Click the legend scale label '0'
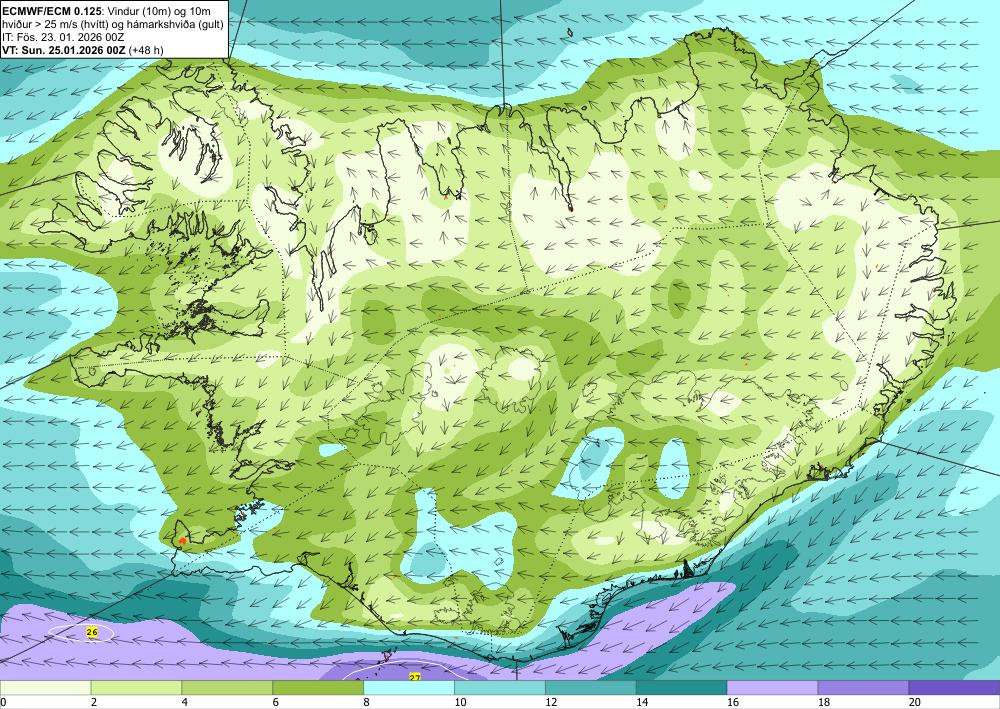The width and height of the screenshot is (1000, 709). click(x=3, y=703)
